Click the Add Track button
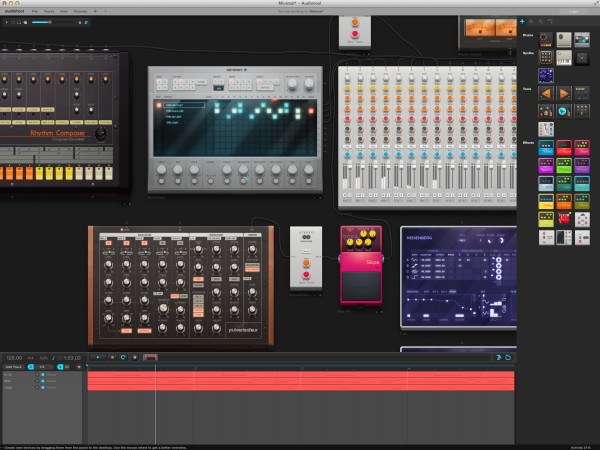This screenshot has width=600, height=450. point(14,367)
